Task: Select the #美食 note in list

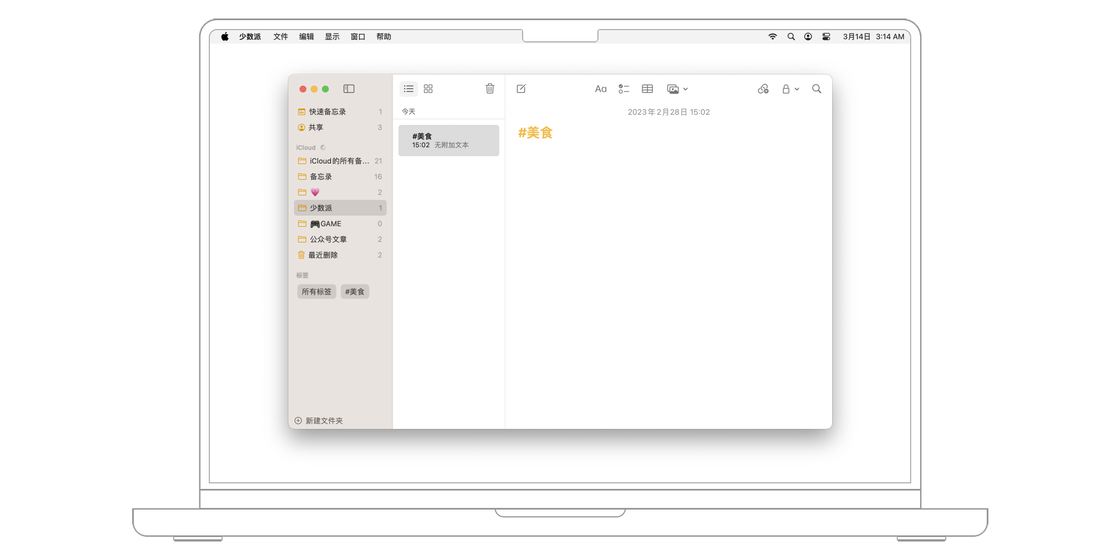Action: 449,140
